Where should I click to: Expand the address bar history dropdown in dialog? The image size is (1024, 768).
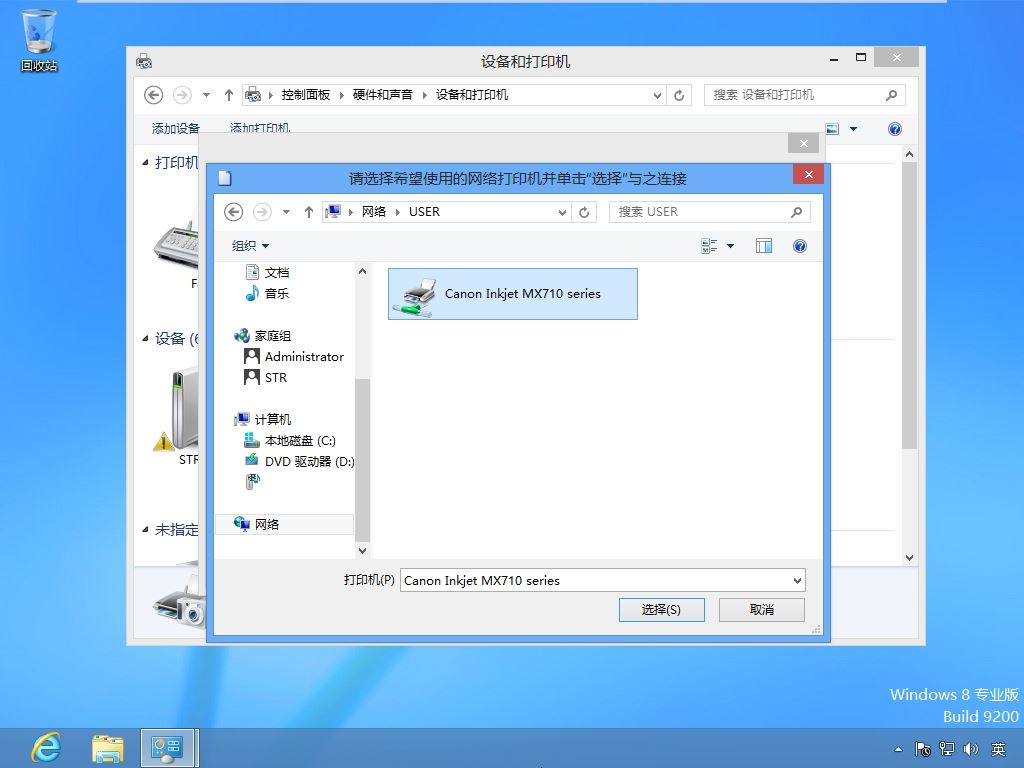[x=562, y=212]
